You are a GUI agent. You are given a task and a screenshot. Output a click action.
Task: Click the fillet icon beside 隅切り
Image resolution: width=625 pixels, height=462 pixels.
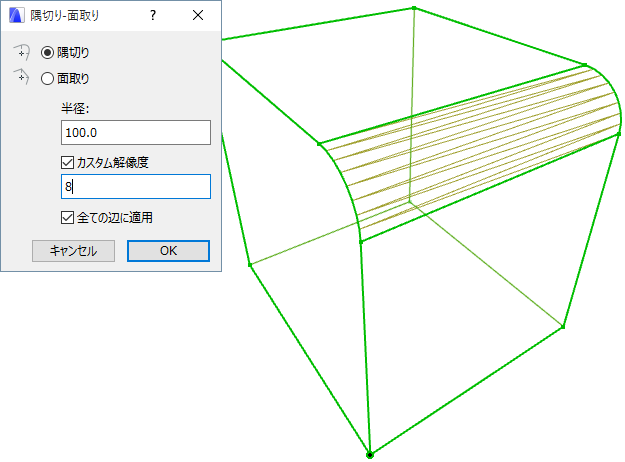pos(22,52)
